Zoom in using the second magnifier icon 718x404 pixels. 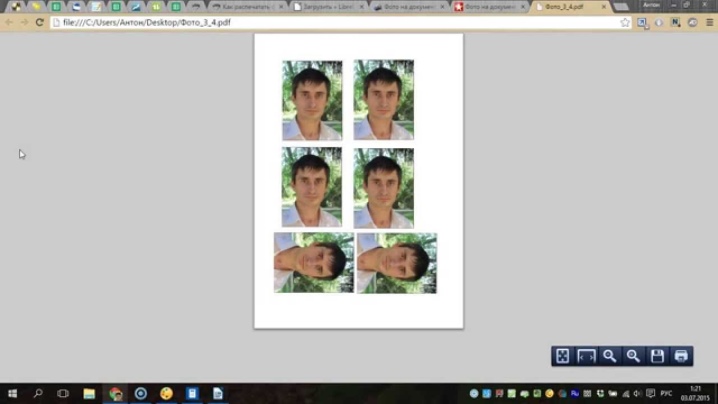(633, 356)
